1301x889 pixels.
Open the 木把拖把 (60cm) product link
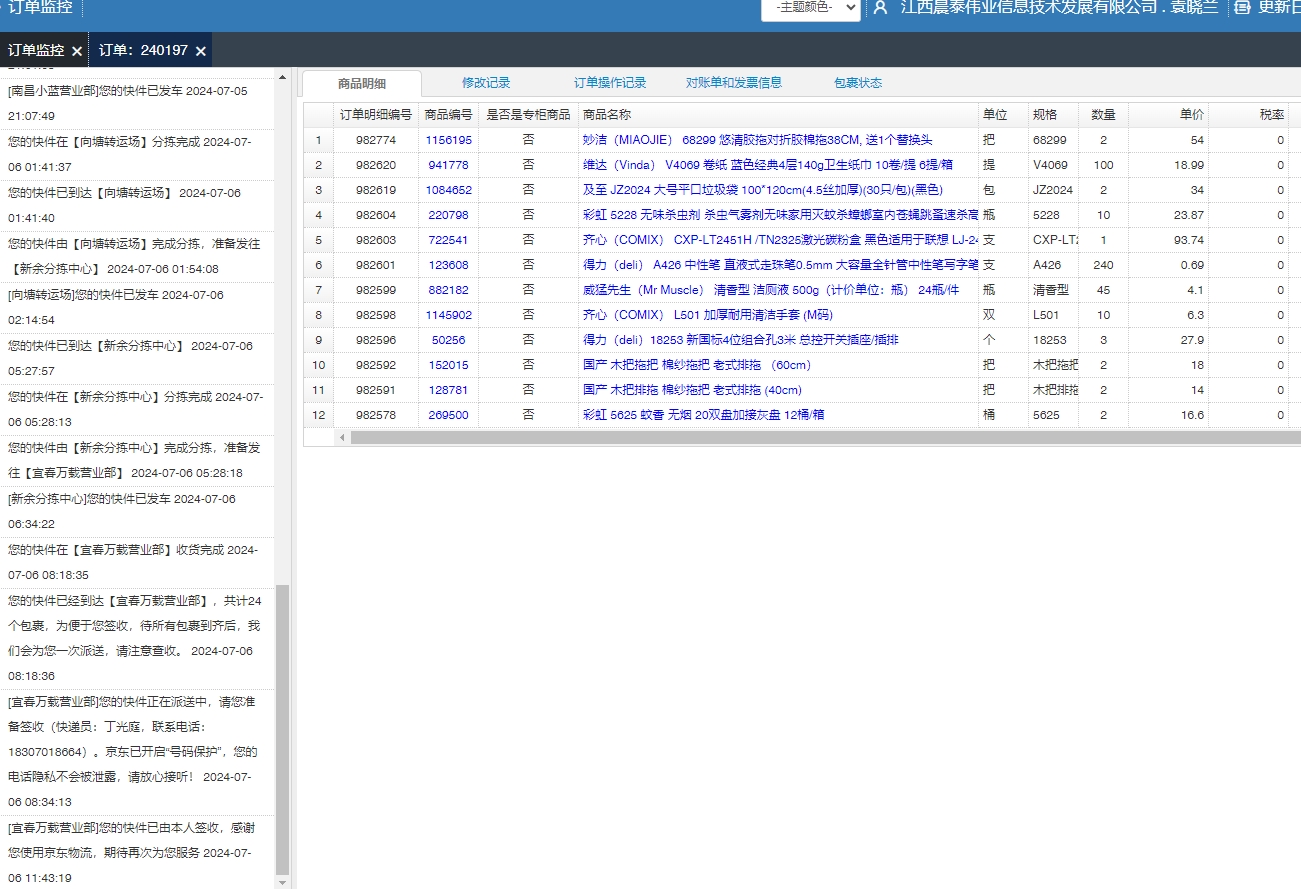pyautogui.click(x=696, y=365)
